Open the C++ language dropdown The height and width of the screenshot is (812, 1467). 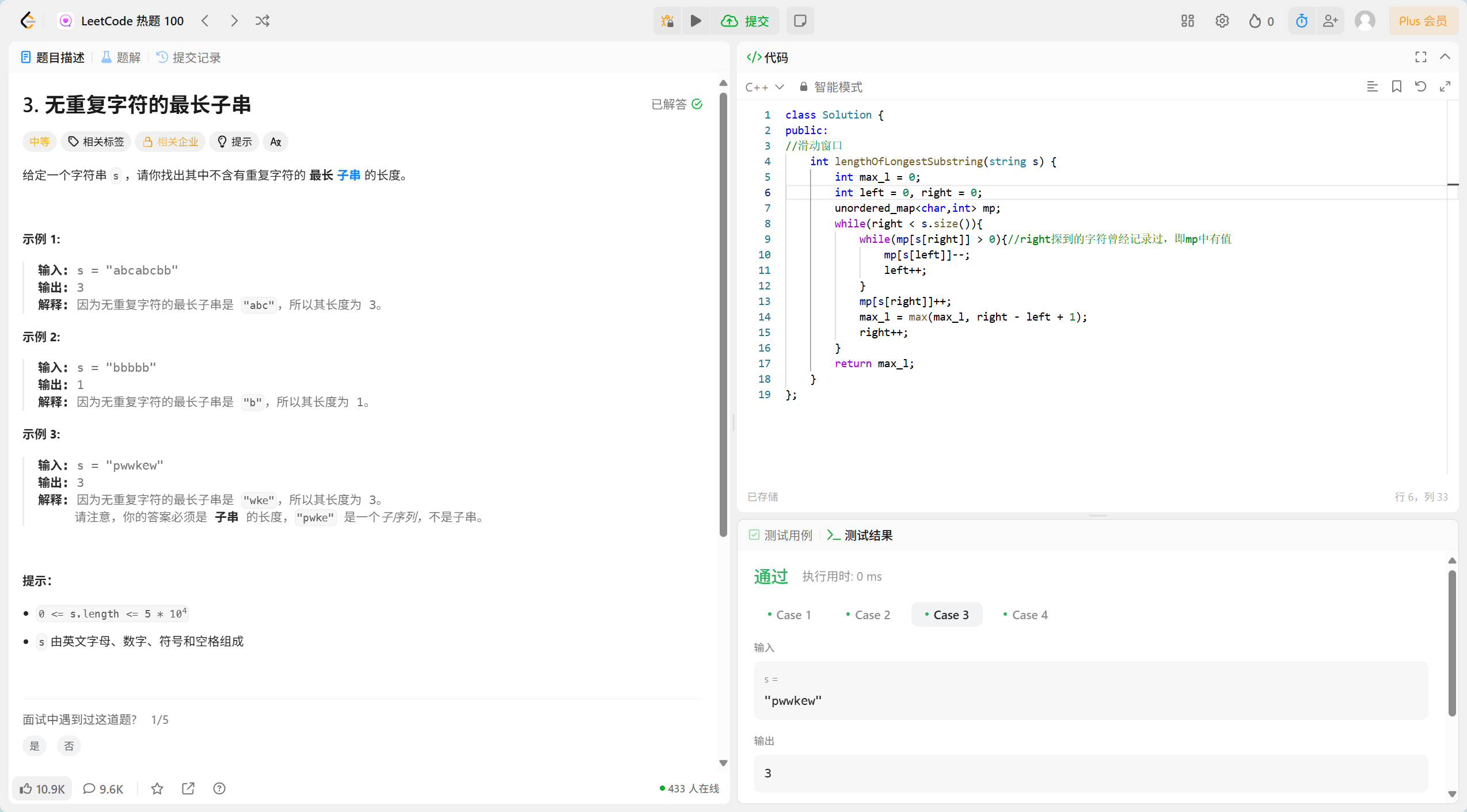(x=764, y=87)
